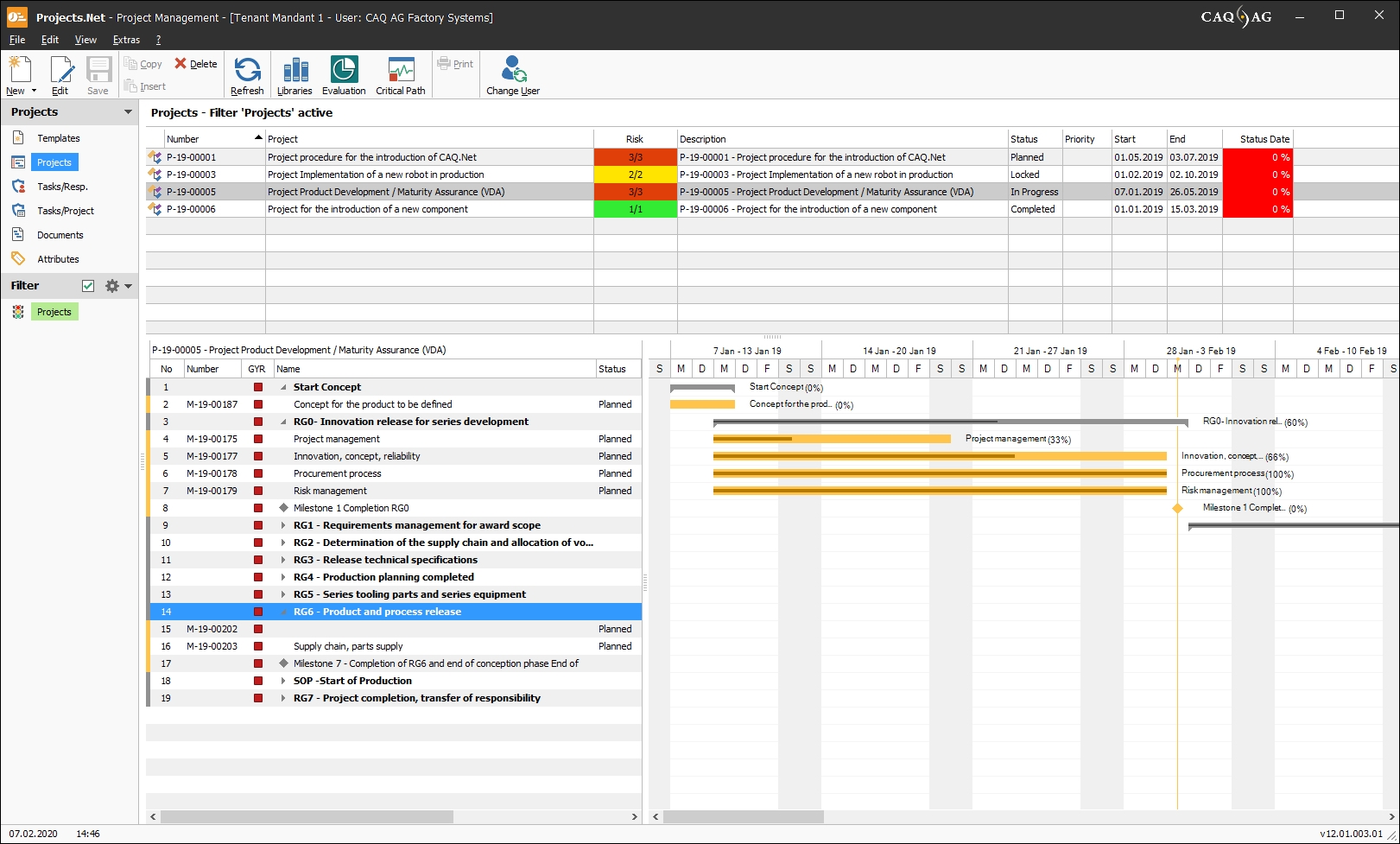Viewport: 1400px width, 844px height.
Task: Open Libraries from the toolbar
Action: click(x=295, y=75)
